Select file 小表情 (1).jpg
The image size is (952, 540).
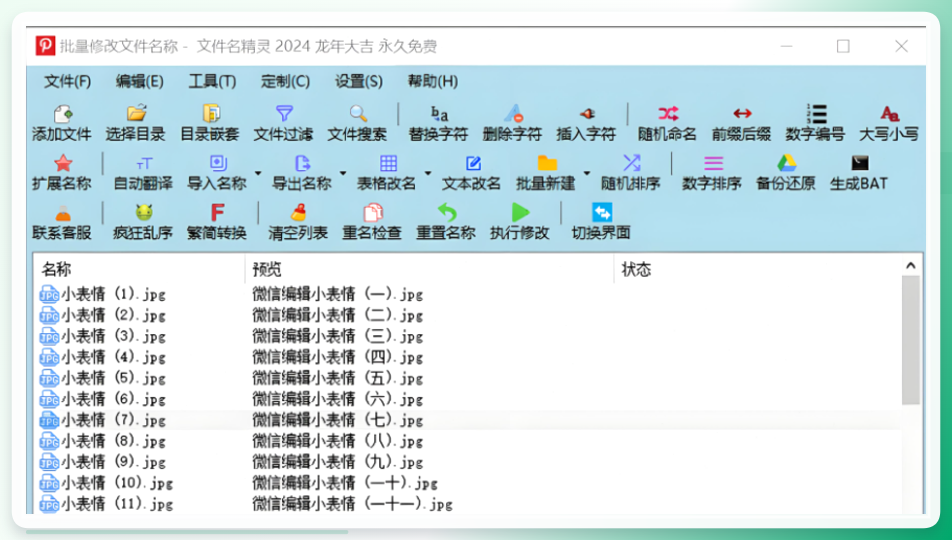click(103, 294)
